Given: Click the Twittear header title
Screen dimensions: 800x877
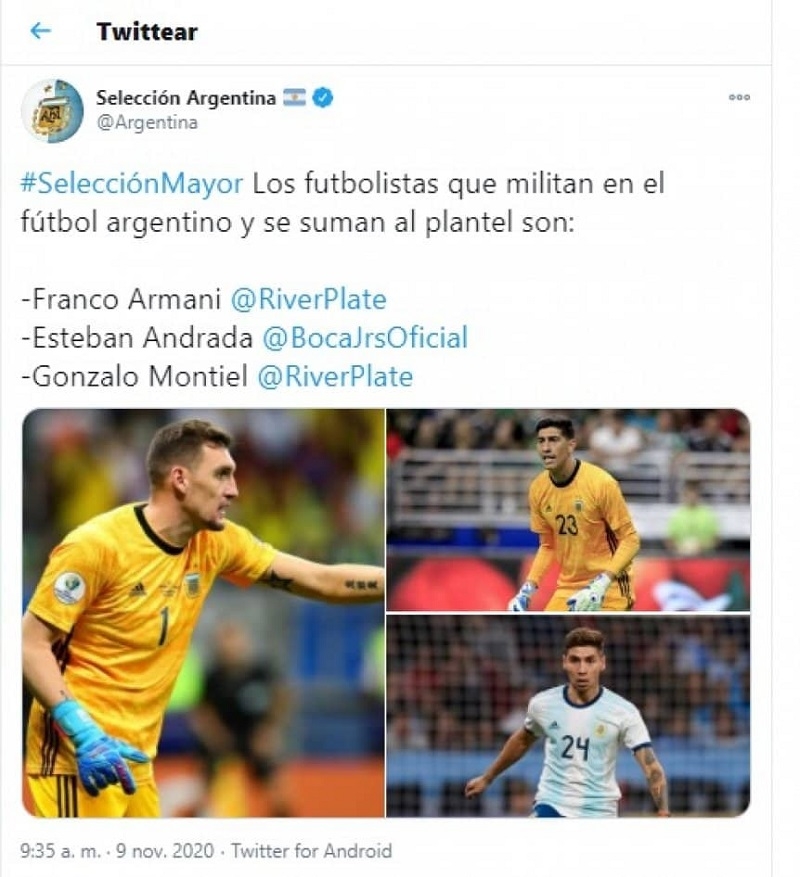Looking at the screenshot, I should coord(147,31).
